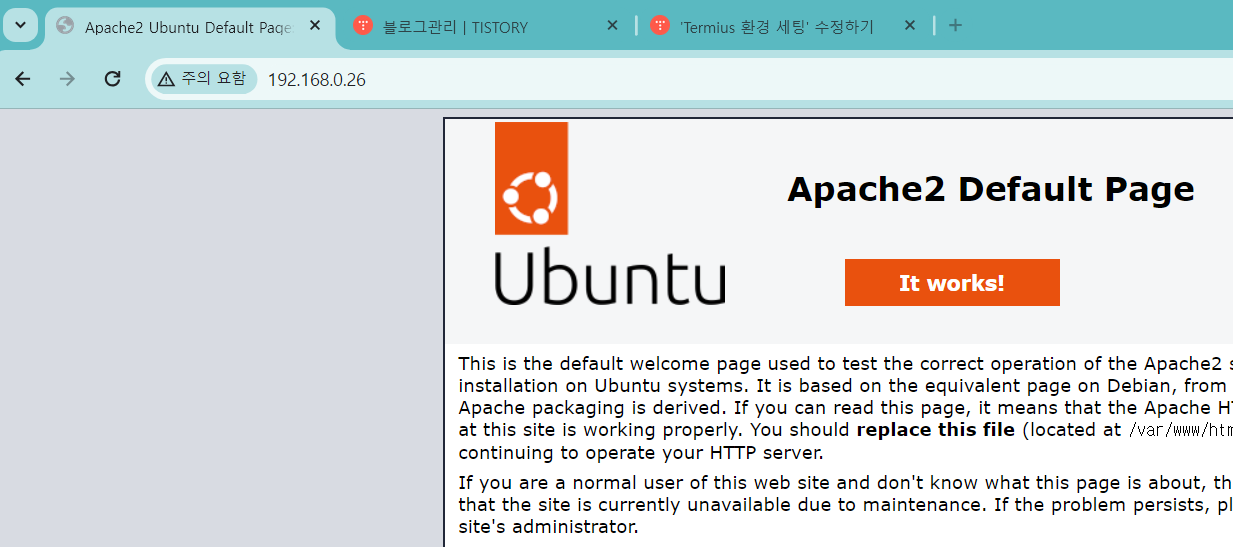Screen dimensions: 1233x547
Task: Click 'continuing to operate your HTTP server.' line
Action: 640,452
